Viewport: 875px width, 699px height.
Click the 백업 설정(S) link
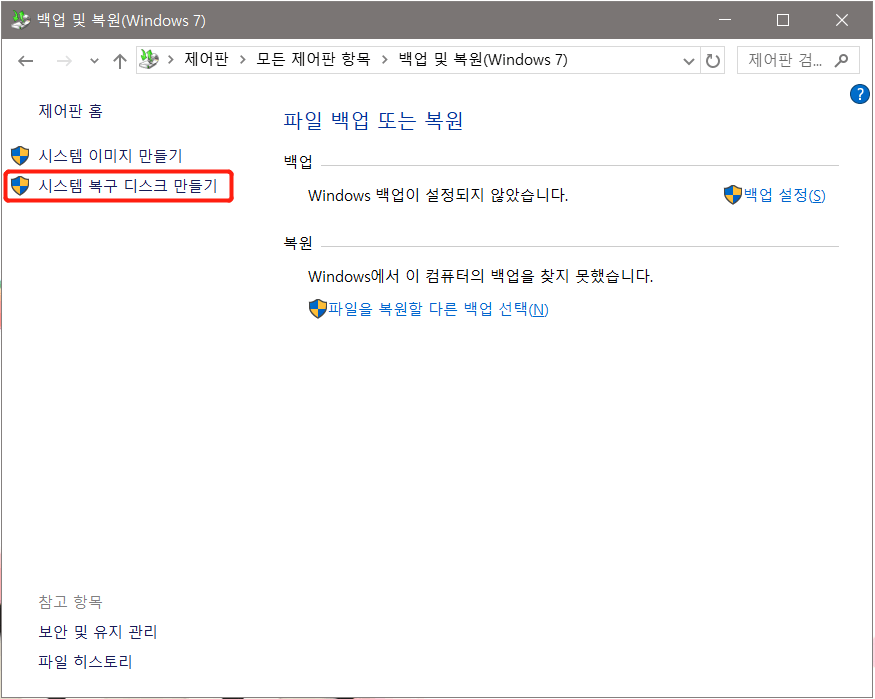784,195
